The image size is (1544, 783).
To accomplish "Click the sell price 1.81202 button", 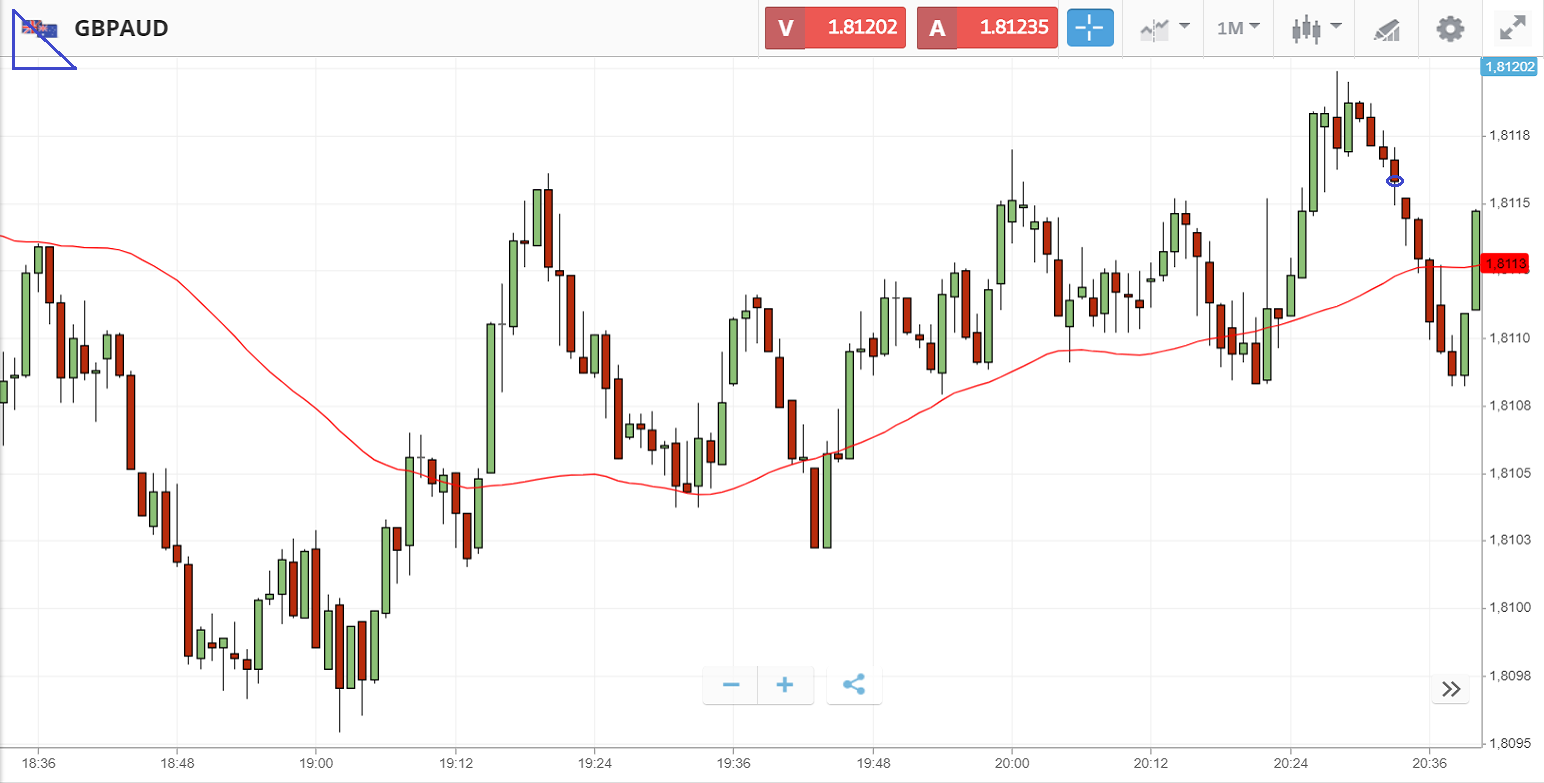I will click(835, 28).
